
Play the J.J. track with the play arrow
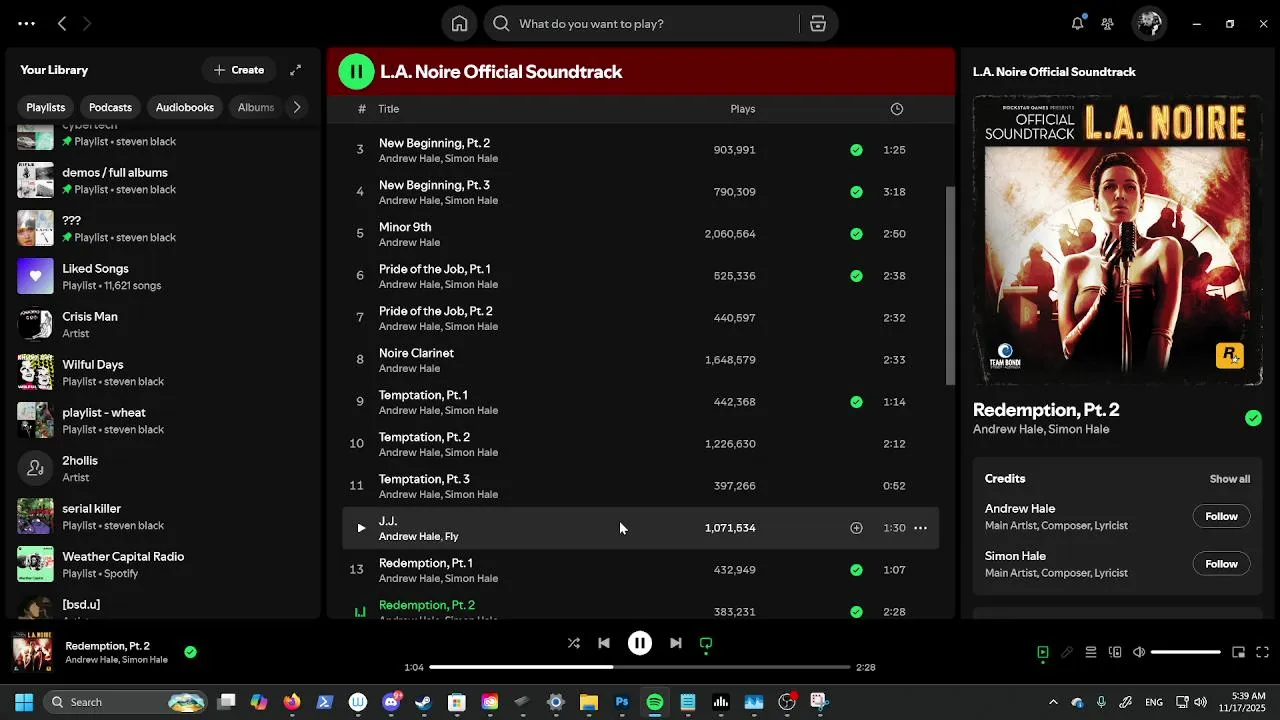pyautogui.click(x=361, y=527)
